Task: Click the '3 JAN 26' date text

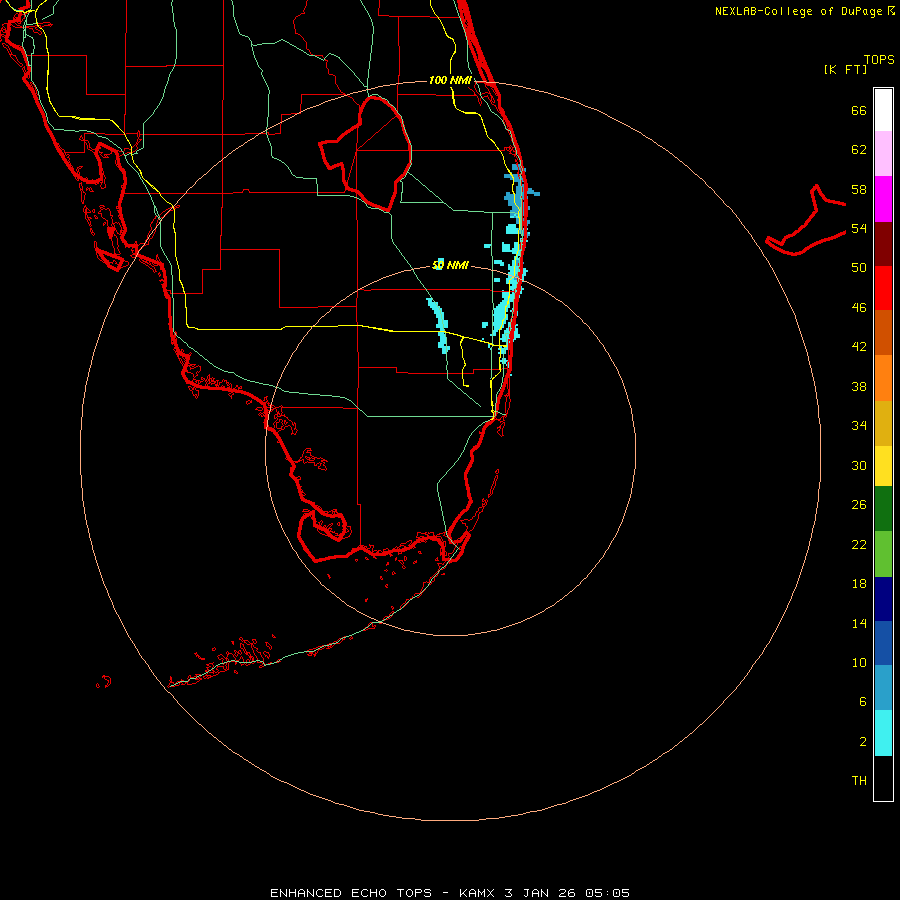Action: click(x=540, y=893)
